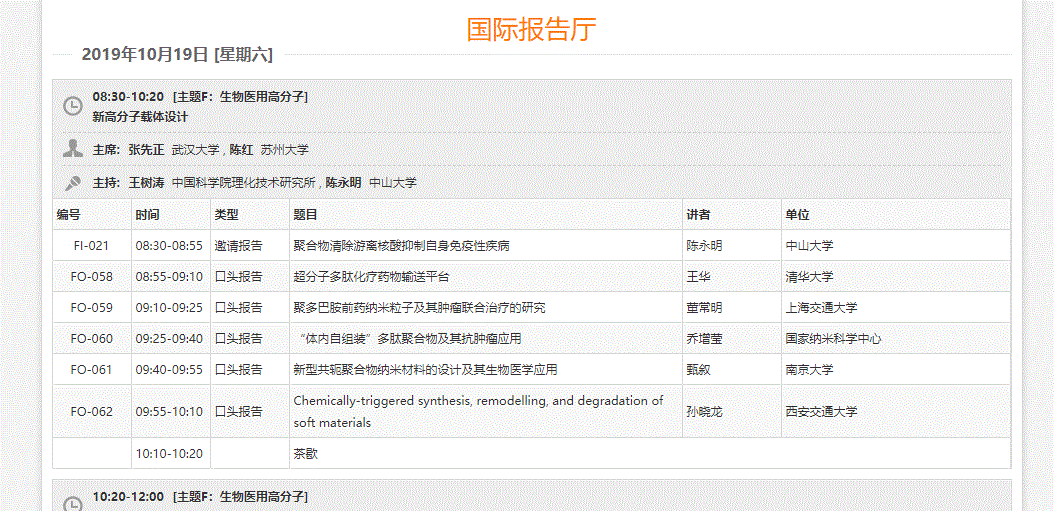This screenshot has height=511, width=1054.
Task: Click chair name 张先正
Action: pos(146,150)
